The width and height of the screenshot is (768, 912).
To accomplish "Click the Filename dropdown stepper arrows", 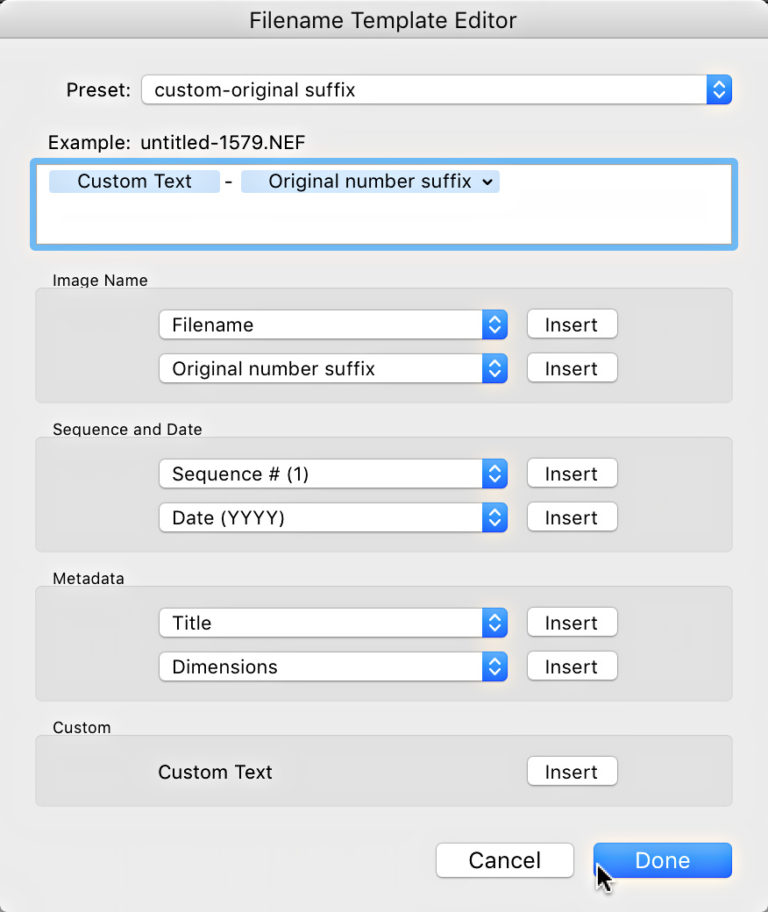I will click(495, 324).
